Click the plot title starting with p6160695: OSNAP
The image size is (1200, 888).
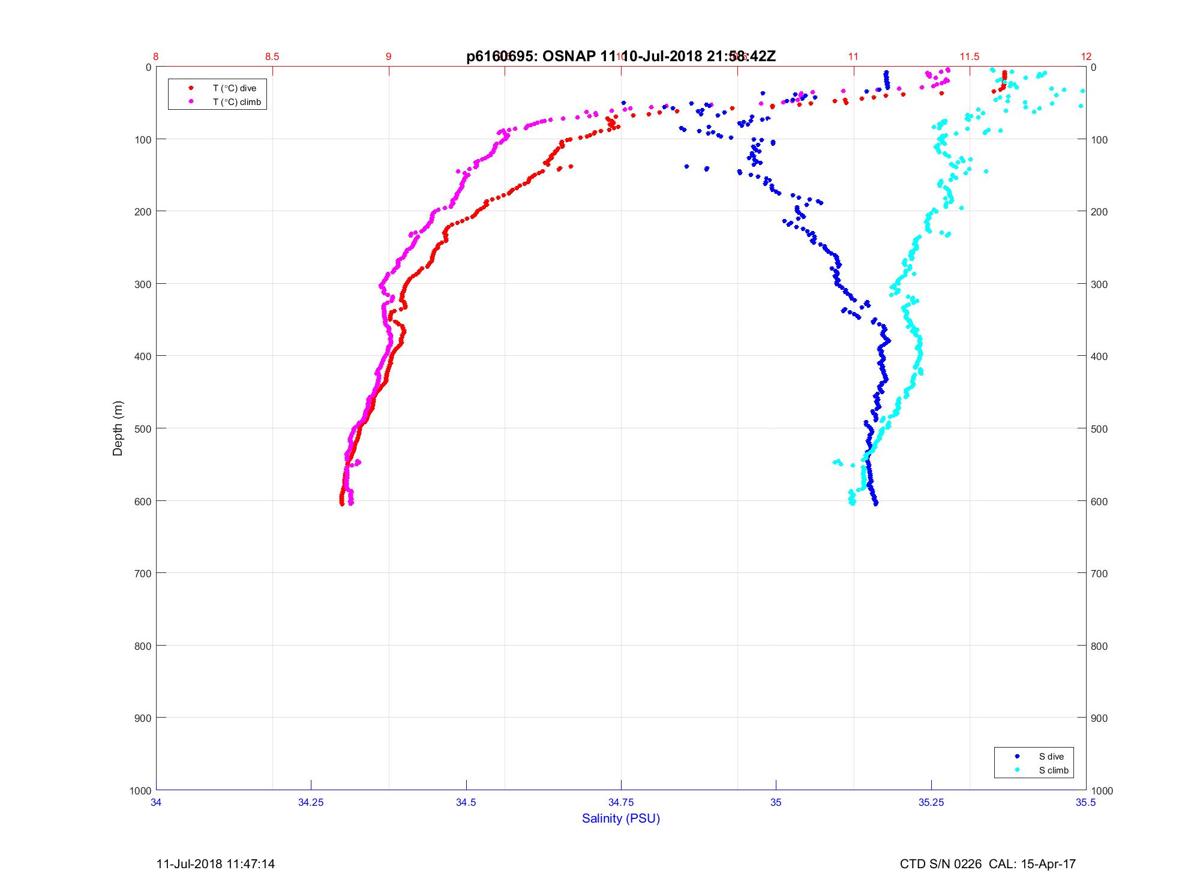pyautogui.click(x=621, y=57)
